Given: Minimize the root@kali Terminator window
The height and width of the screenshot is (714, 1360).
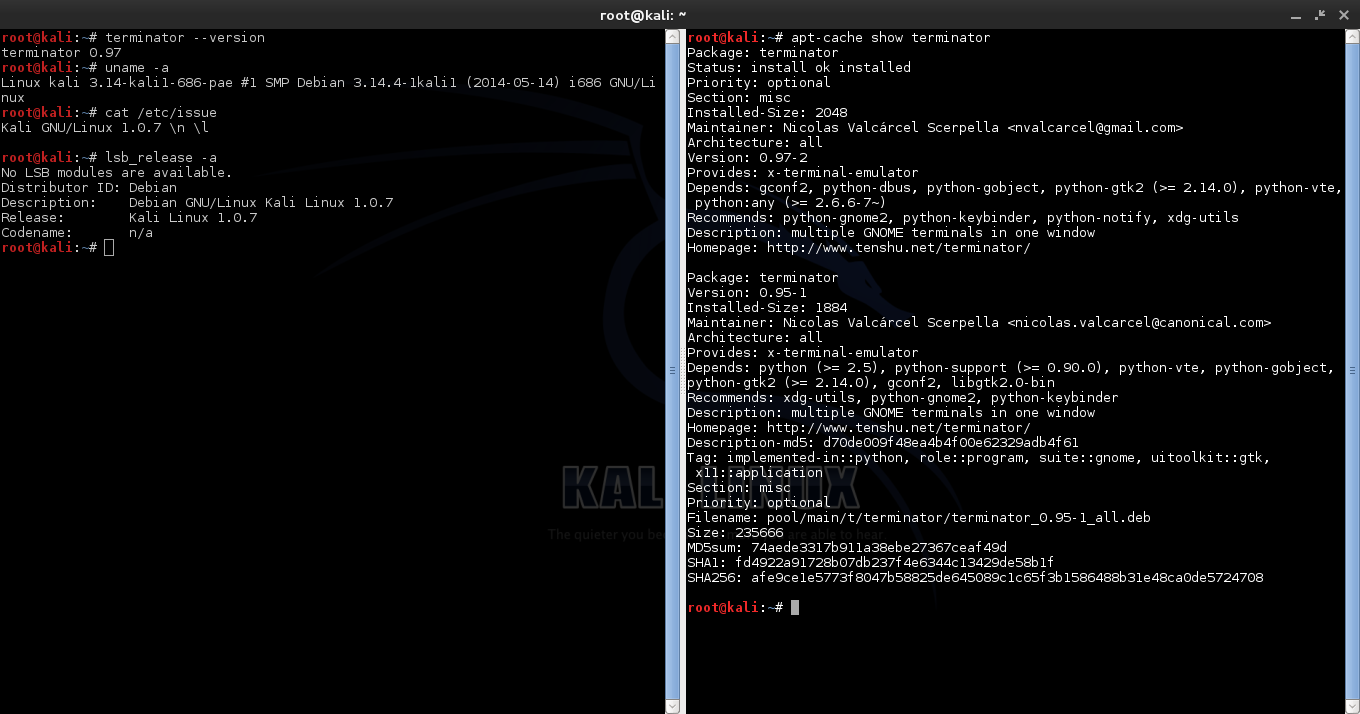Looking at the screenshot, I should (x=1294, y=14).
